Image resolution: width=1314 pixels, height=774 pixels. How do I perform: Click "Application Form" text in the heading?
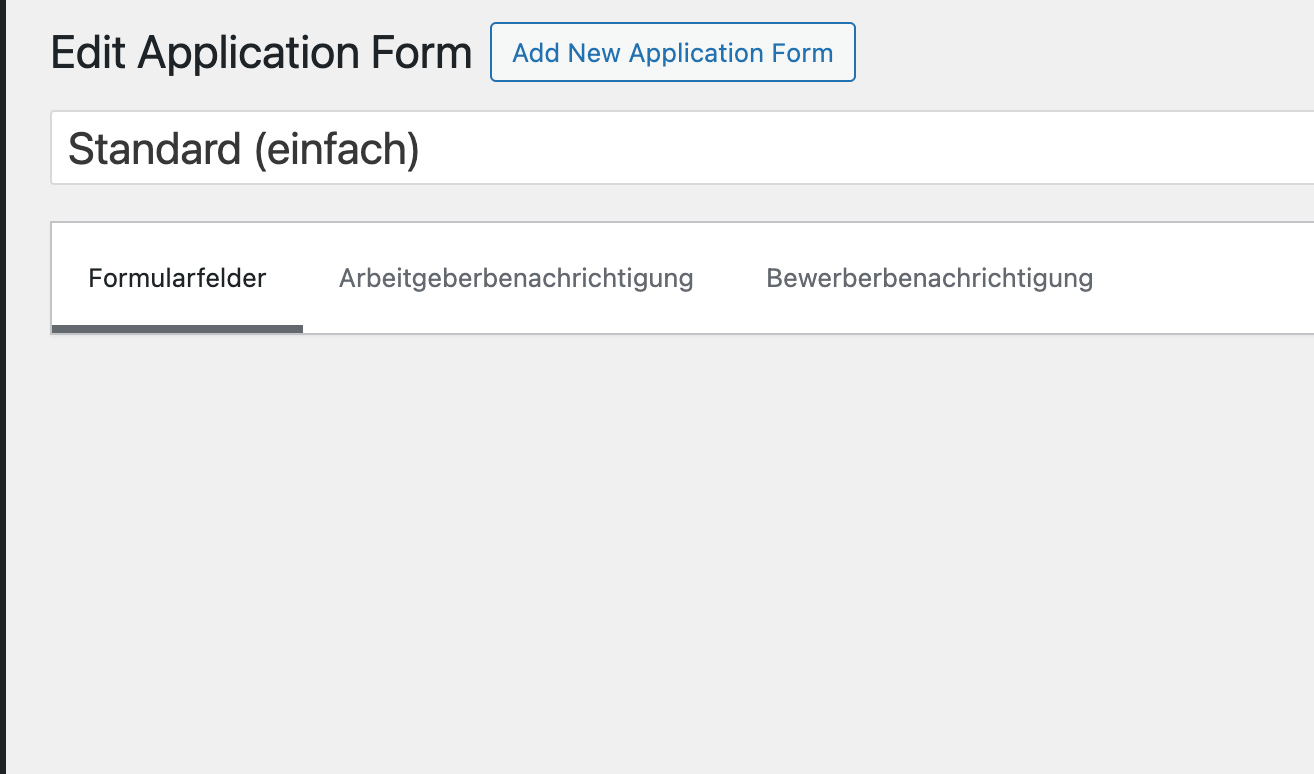305,52
